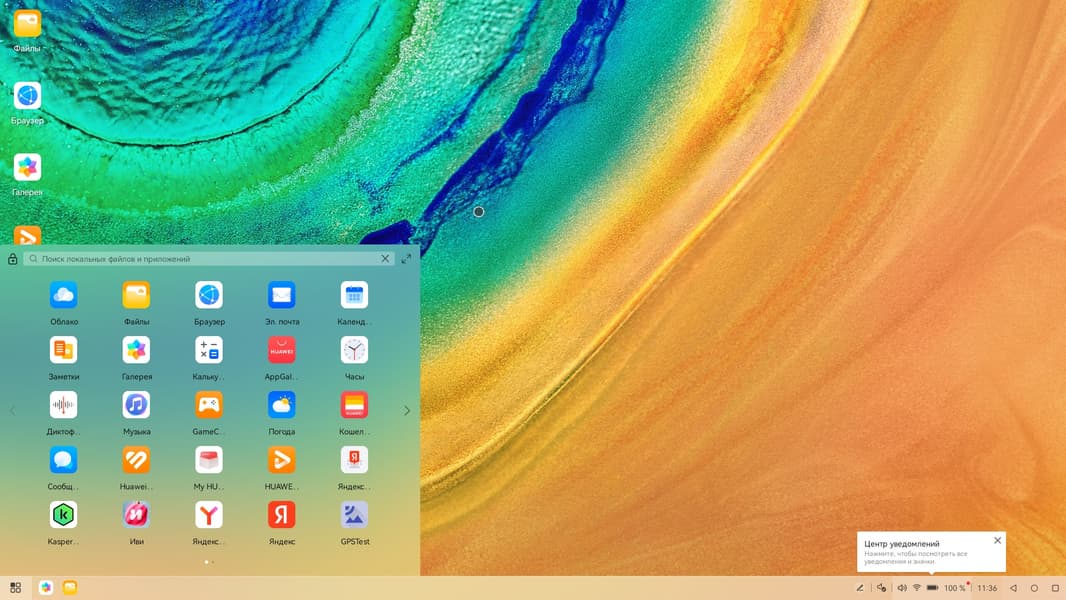The image size is (1066, 600).
Task: Open the Сообщ.. messages app
Action: [63, 461]
